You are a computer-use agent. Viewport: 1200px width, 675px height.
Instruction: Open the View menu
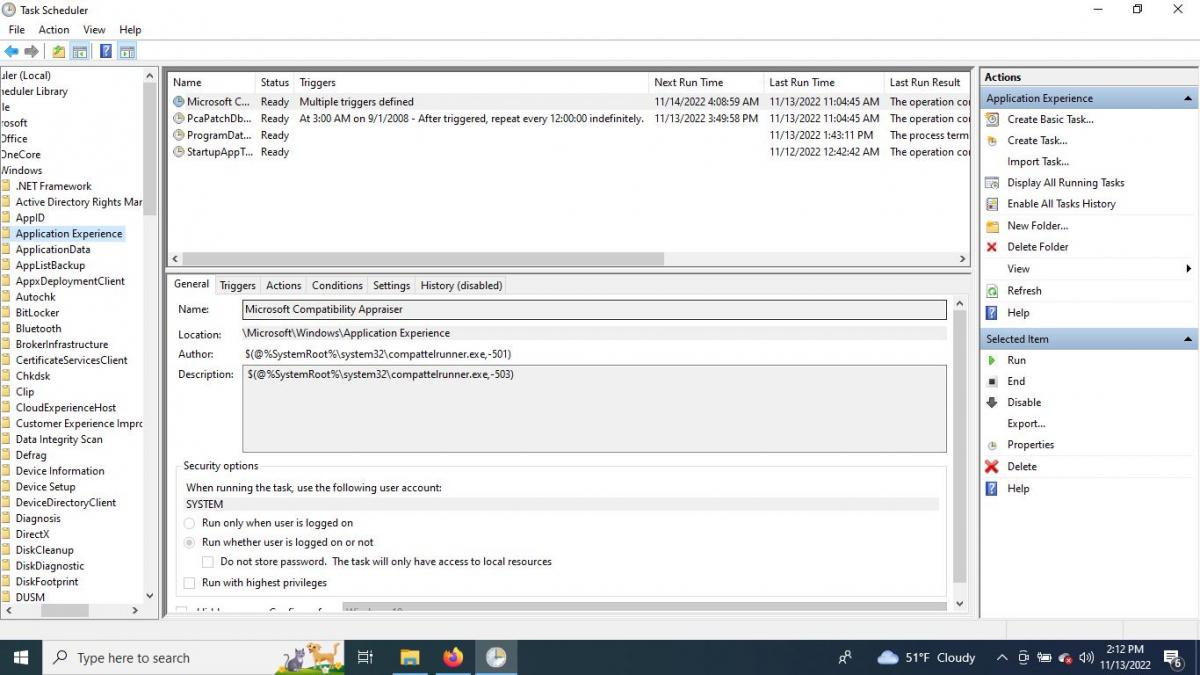94,30
